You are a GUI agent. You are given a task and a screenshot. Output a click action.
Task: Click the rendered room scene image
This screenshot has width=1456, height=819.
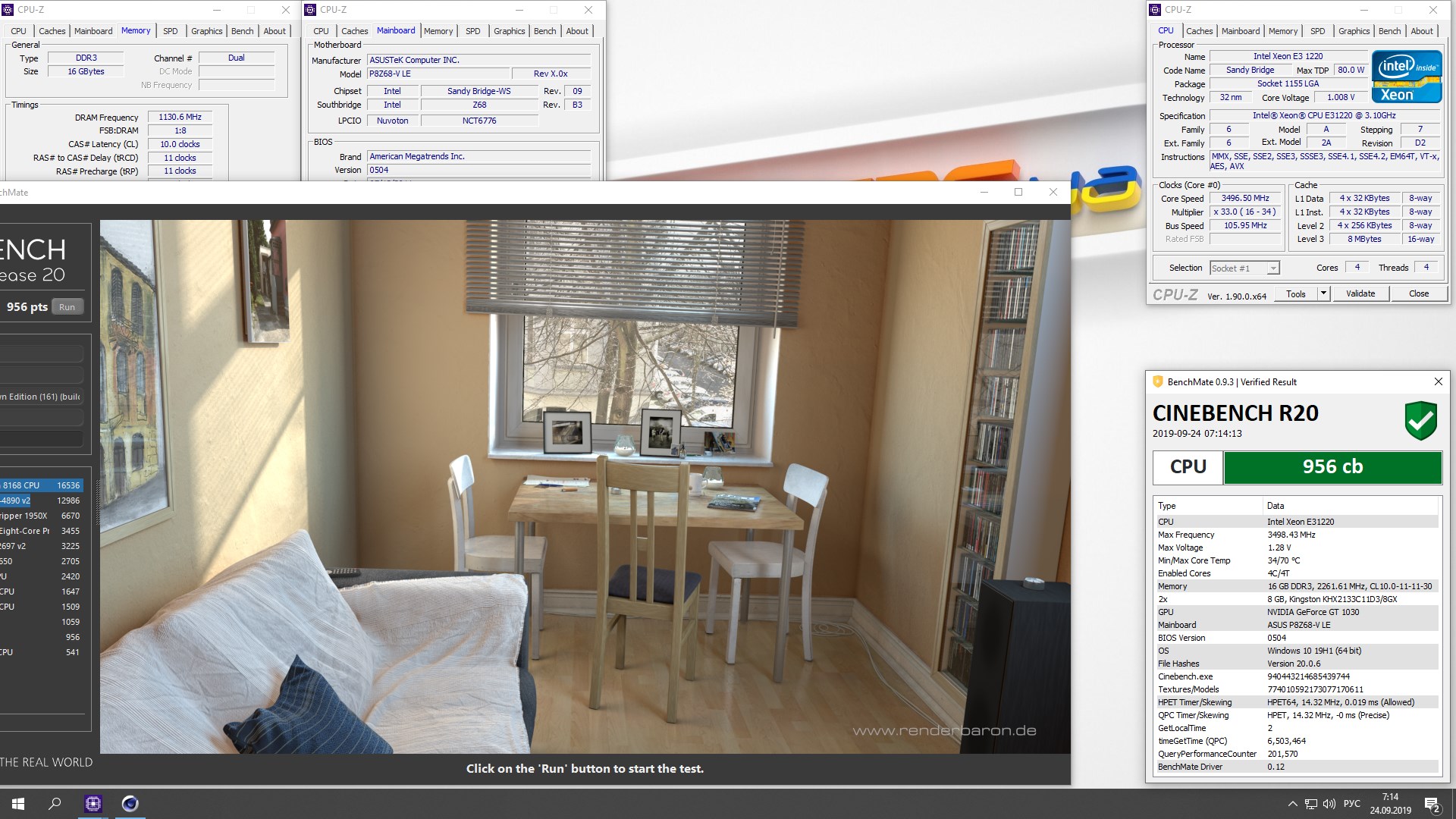coord(585,486)
